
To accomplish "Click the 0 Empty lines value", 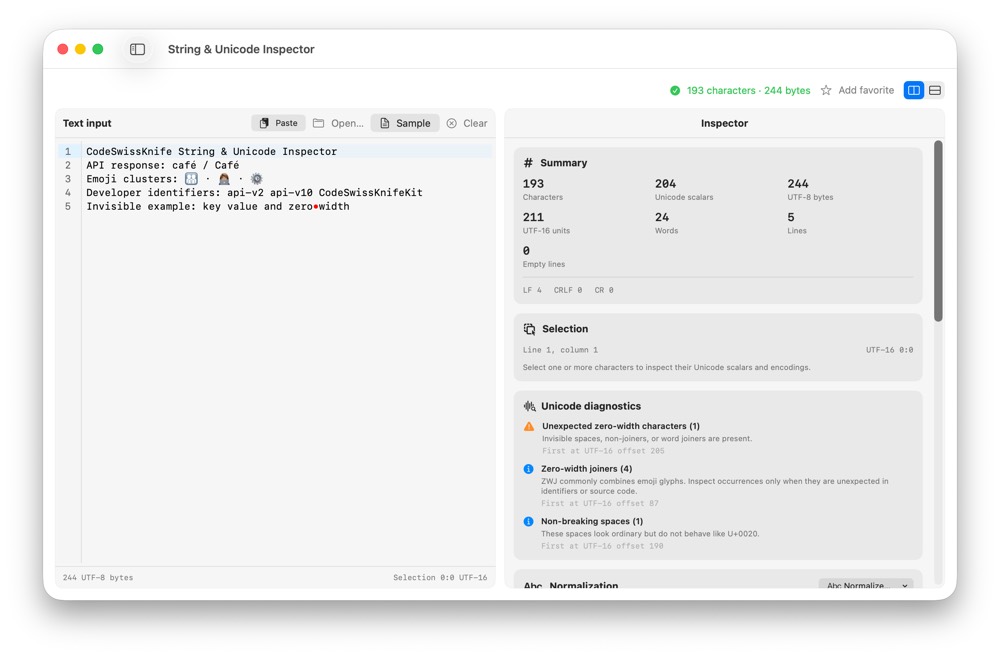I will tap(526, 251).
